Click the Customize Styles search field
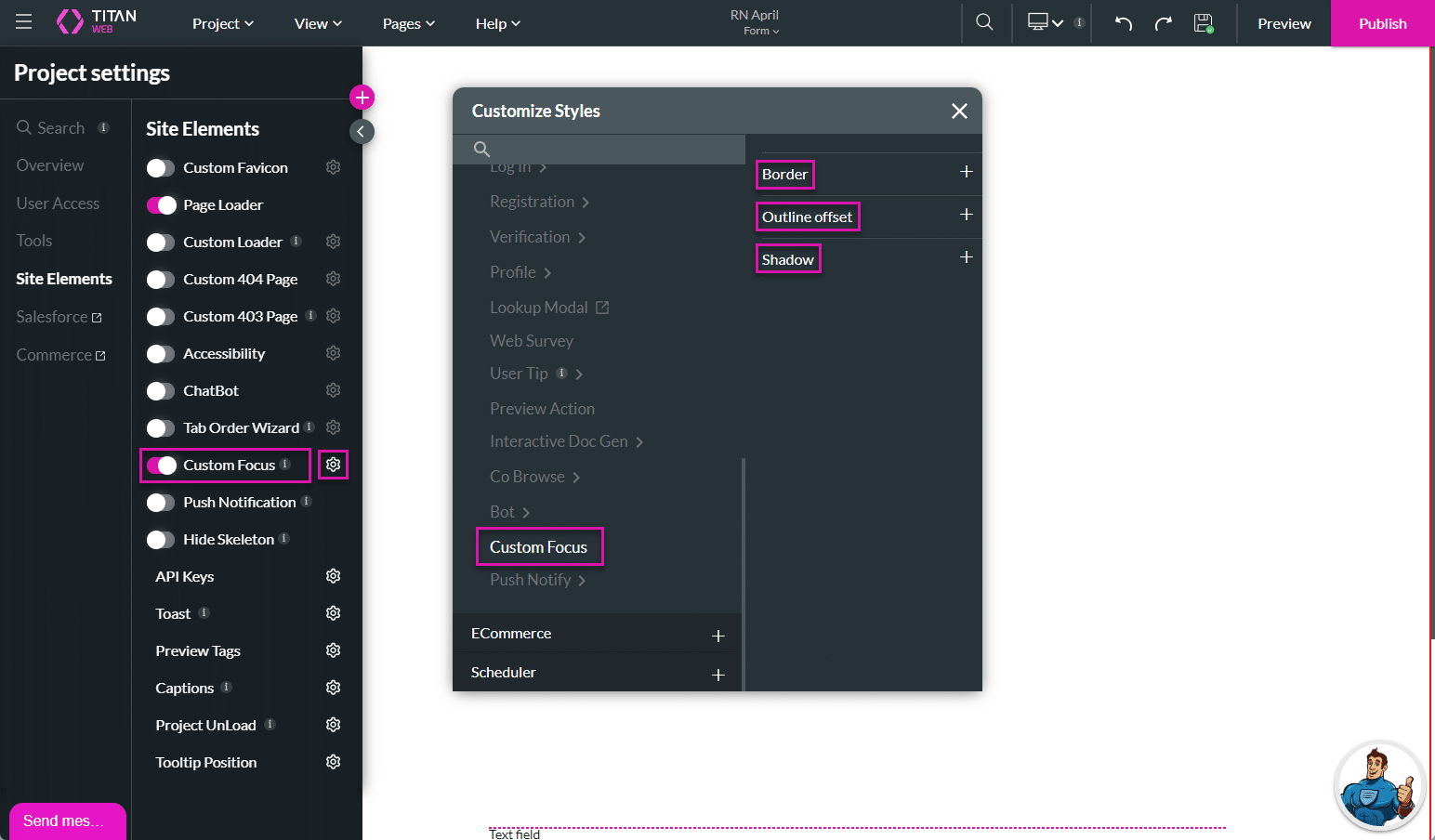The height and width of the screenshot is (840, 1435). click(609, 149)
